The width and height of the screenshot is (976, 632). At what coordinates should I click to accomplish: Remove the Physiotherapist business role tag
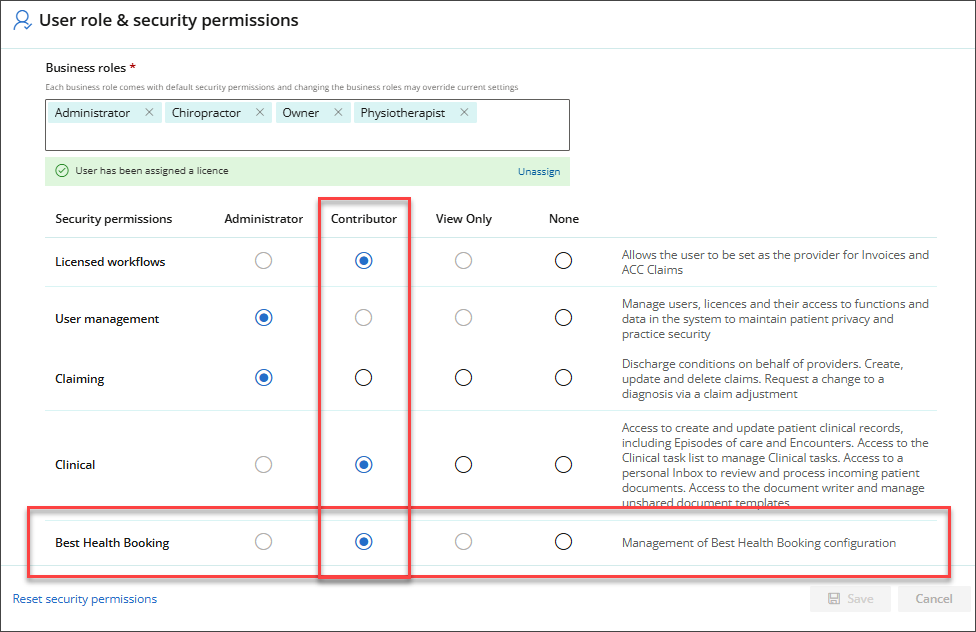click(x=464, y=112)
